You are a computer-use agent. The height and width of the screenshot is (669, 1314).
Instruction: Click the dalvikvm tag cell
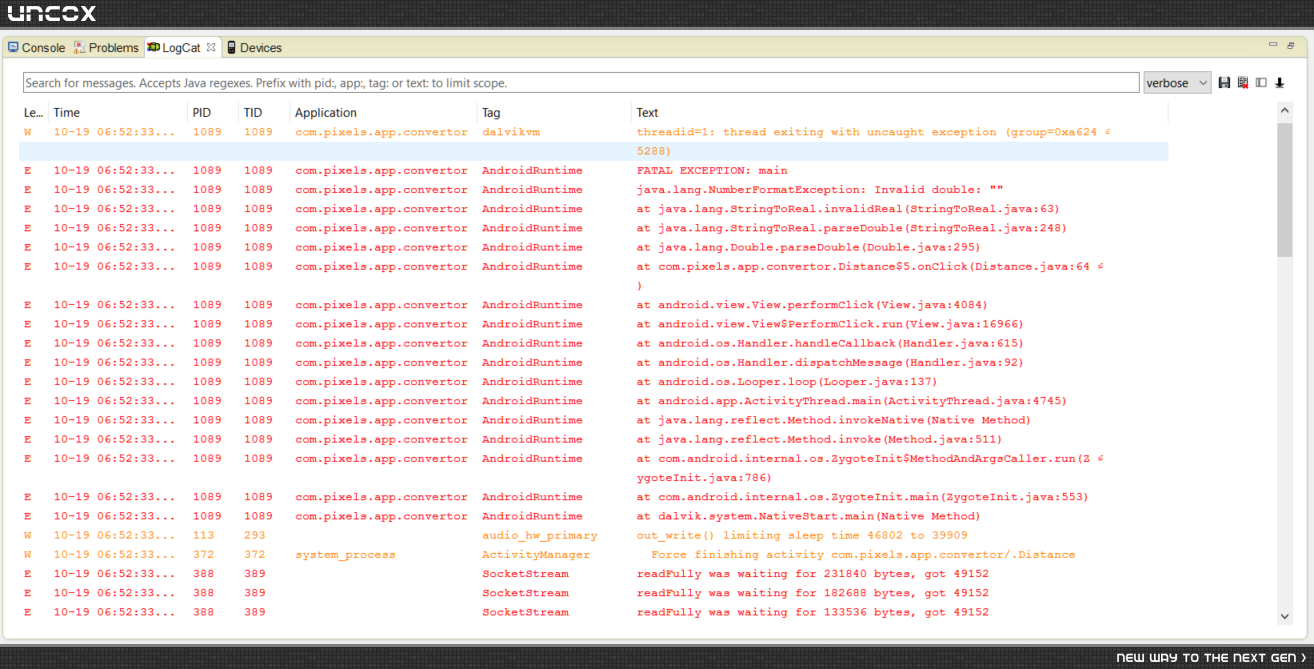[x=510, y=132]
